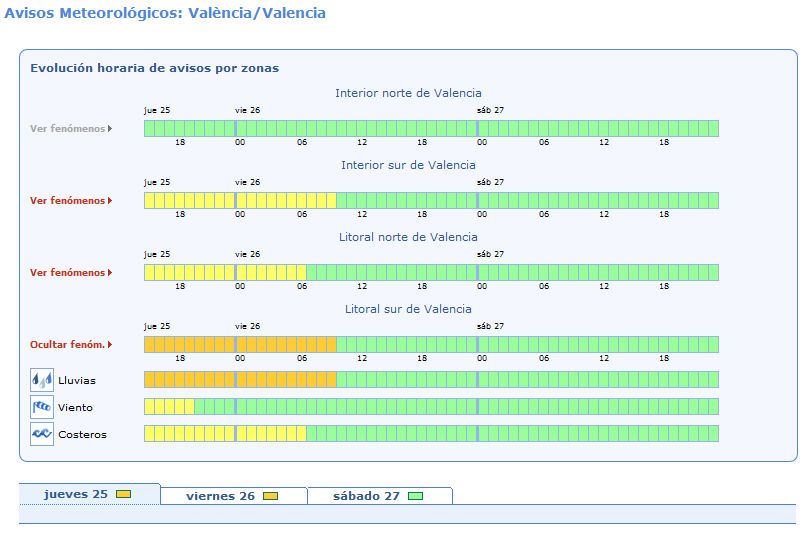The height and width of the screenshot is (534, 805).
Task: Click the Avisos Meteorológicos València/Valencia heading
Action: 165,13
